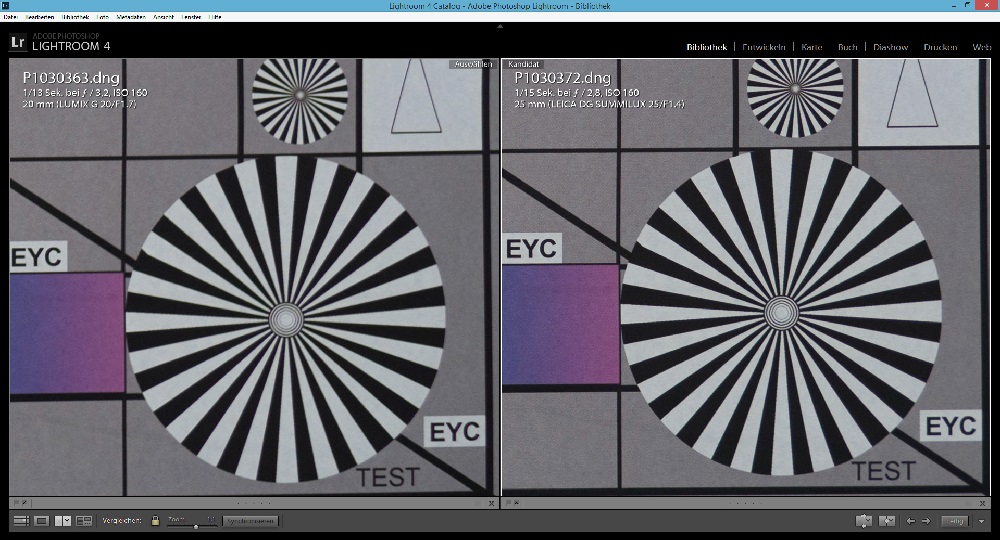
Task: Select previous photo with left arrow
Action: pyautogui.click(x=911, y=521)
